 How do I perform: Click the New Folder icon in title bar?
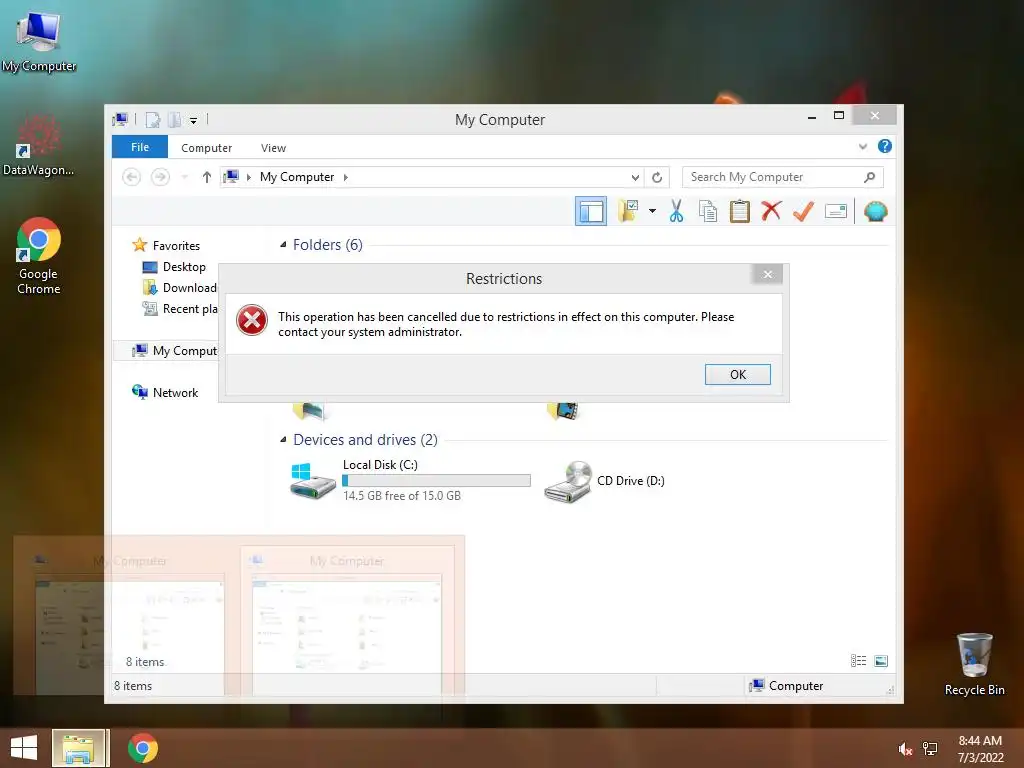tap(174, 120)
